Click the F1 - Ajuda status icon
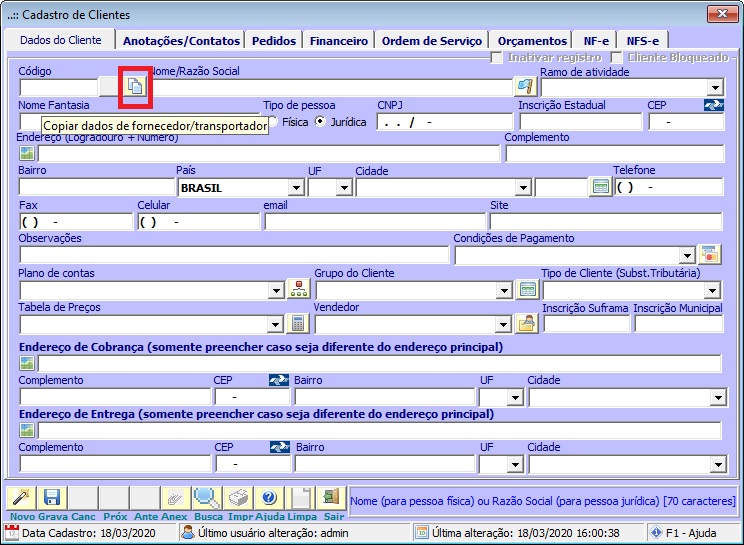 tap(656, 533)
